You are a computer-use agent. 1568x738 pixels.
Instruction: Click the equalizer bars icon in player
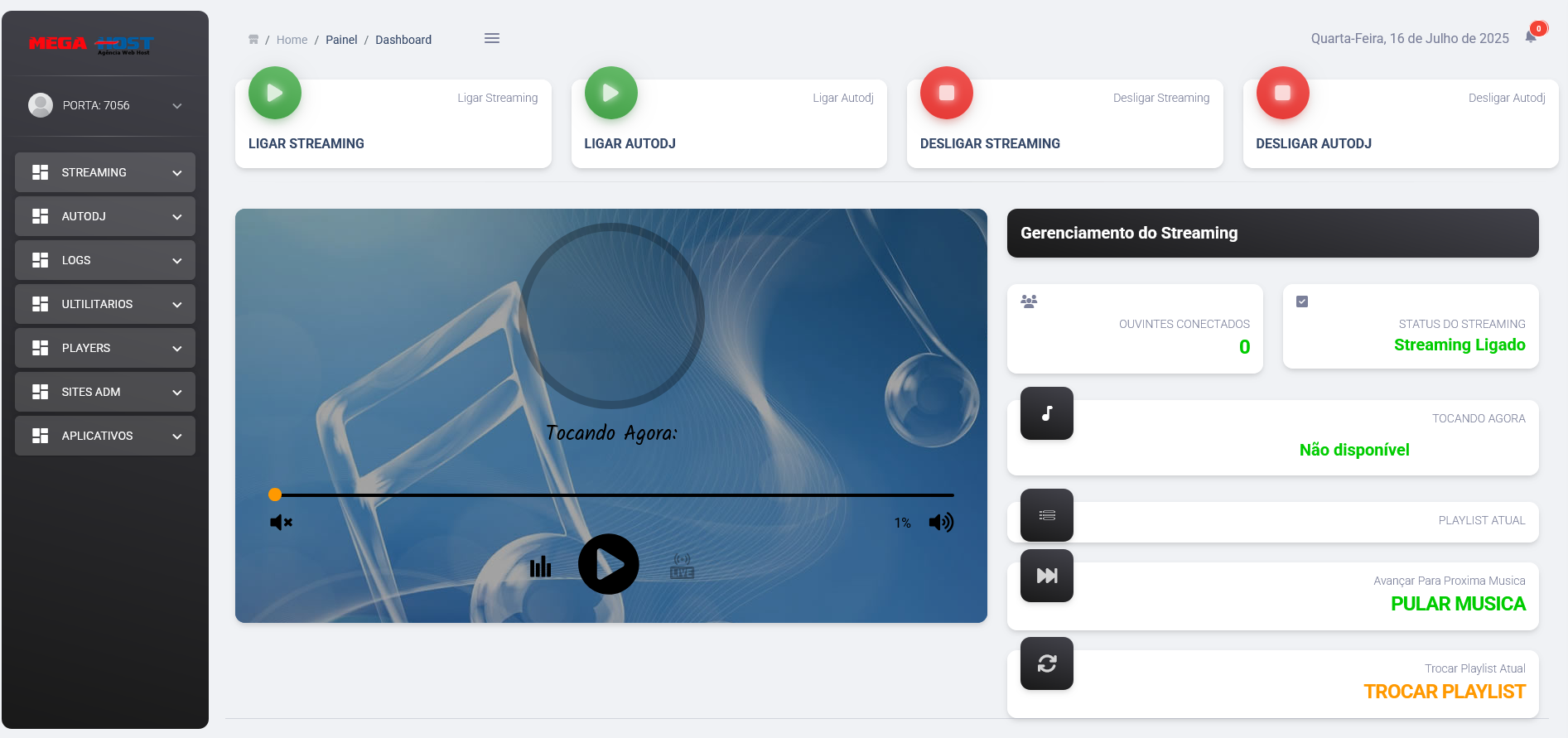click(540, 567)
